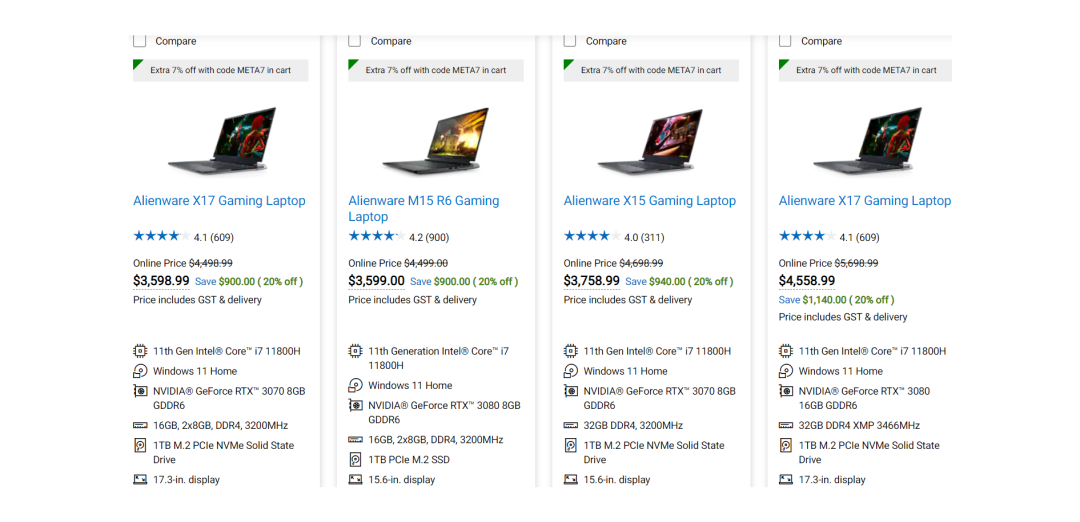Click the $3,598.99 underlined price

[161, 281]
